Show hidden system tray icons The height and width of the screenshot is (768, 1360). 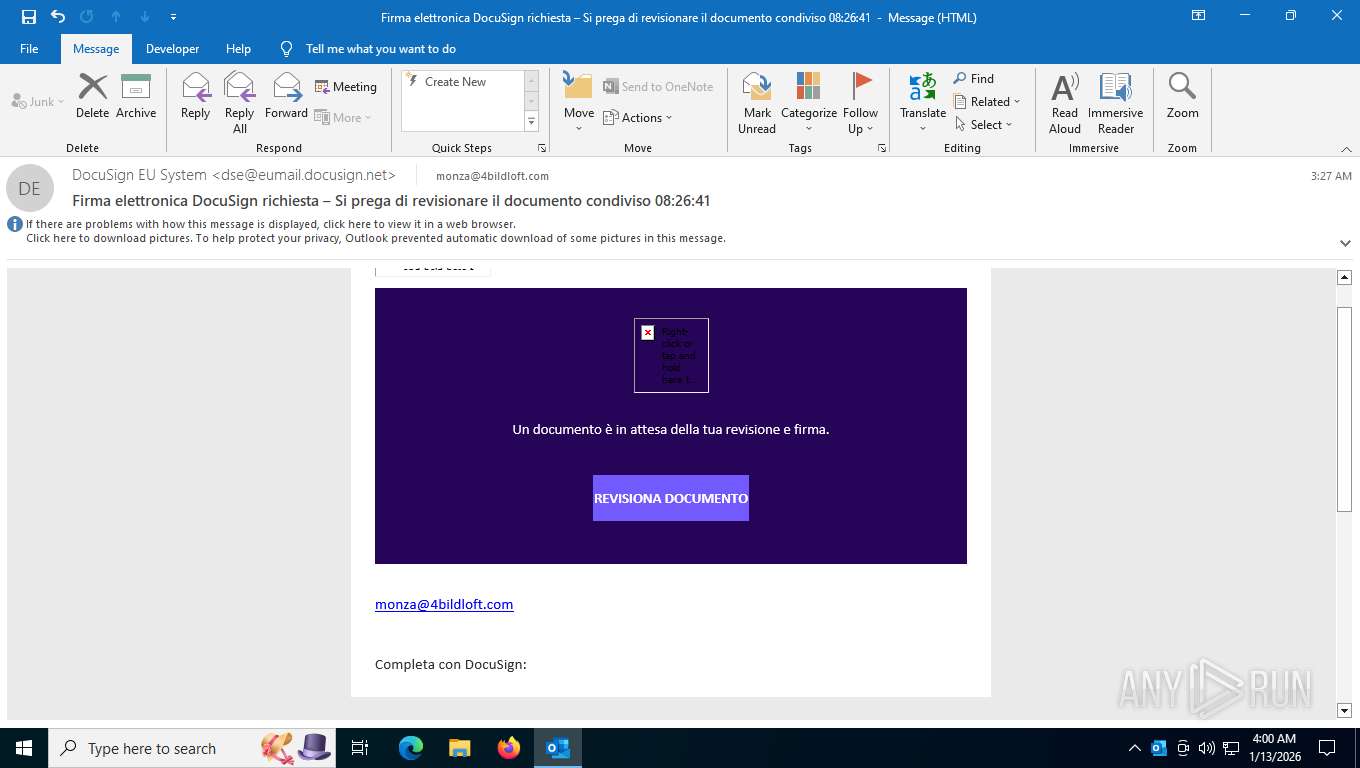1134,748
